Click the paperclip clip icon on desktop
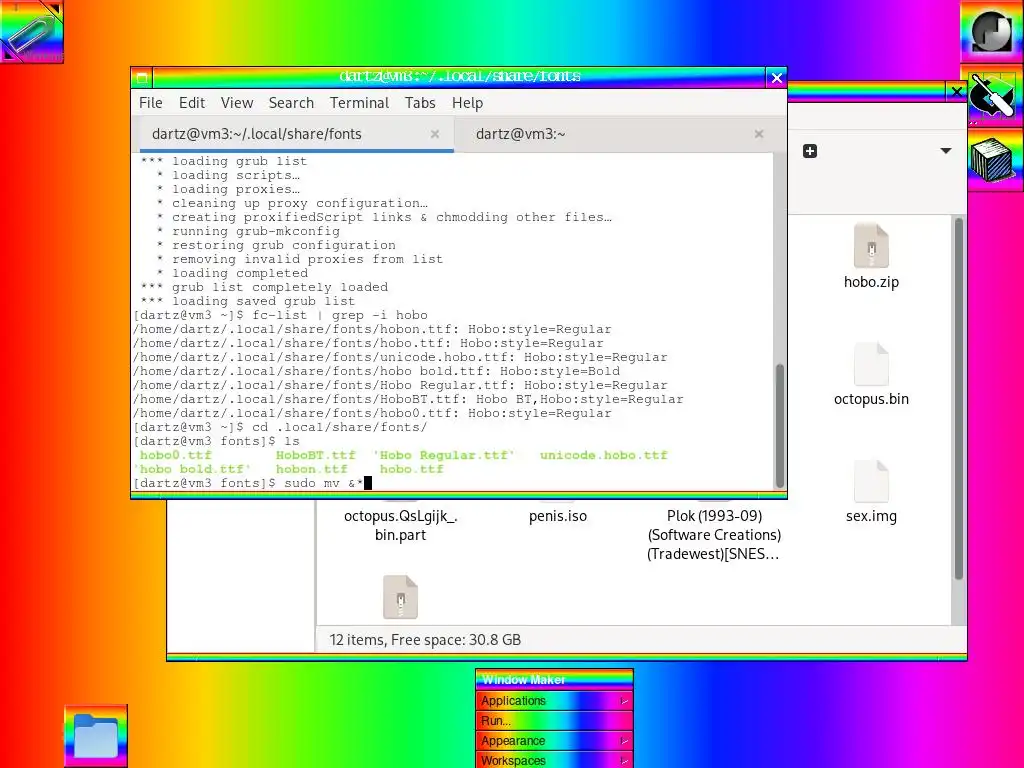This screenshot has height=768, width=1024. coord(31,31)
